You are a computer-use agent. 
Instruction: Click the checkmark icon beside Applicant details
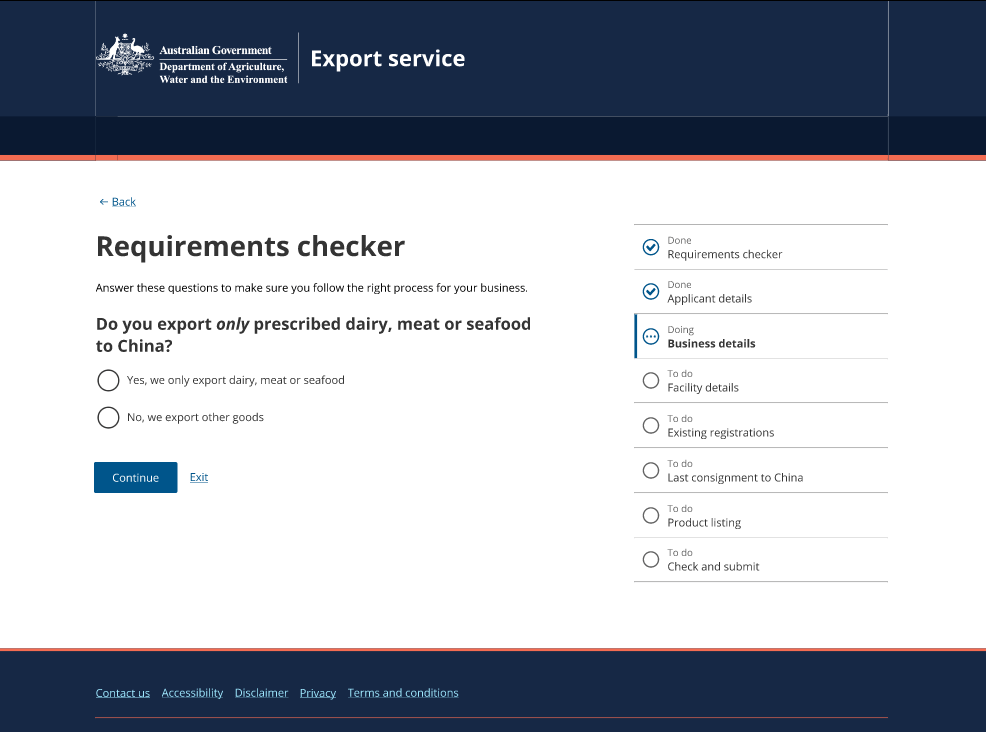tap(651, 291)
